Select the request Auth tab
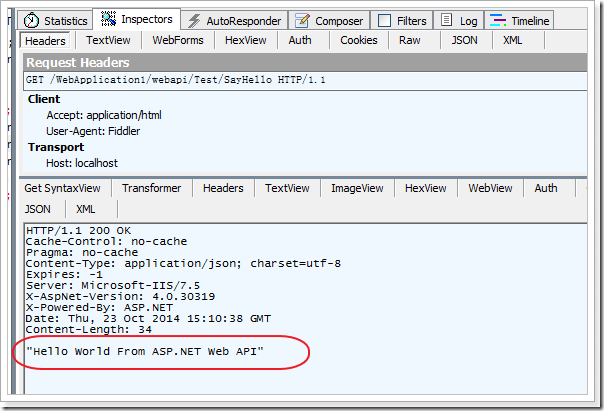The height and width of the screenshot is (411, 604). point(300,40)
